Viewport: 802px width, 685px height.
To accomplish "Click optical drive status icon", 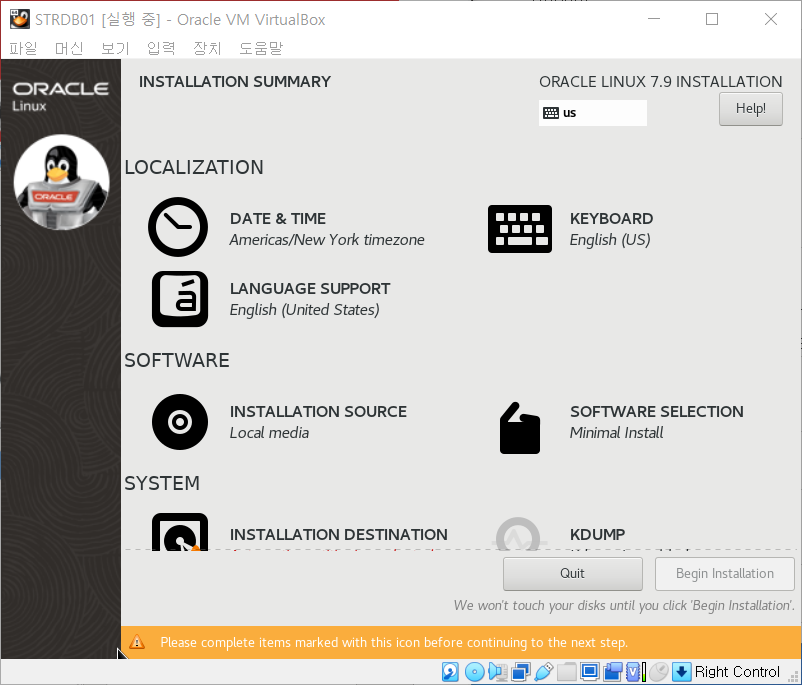I will [x=475, y=672].
